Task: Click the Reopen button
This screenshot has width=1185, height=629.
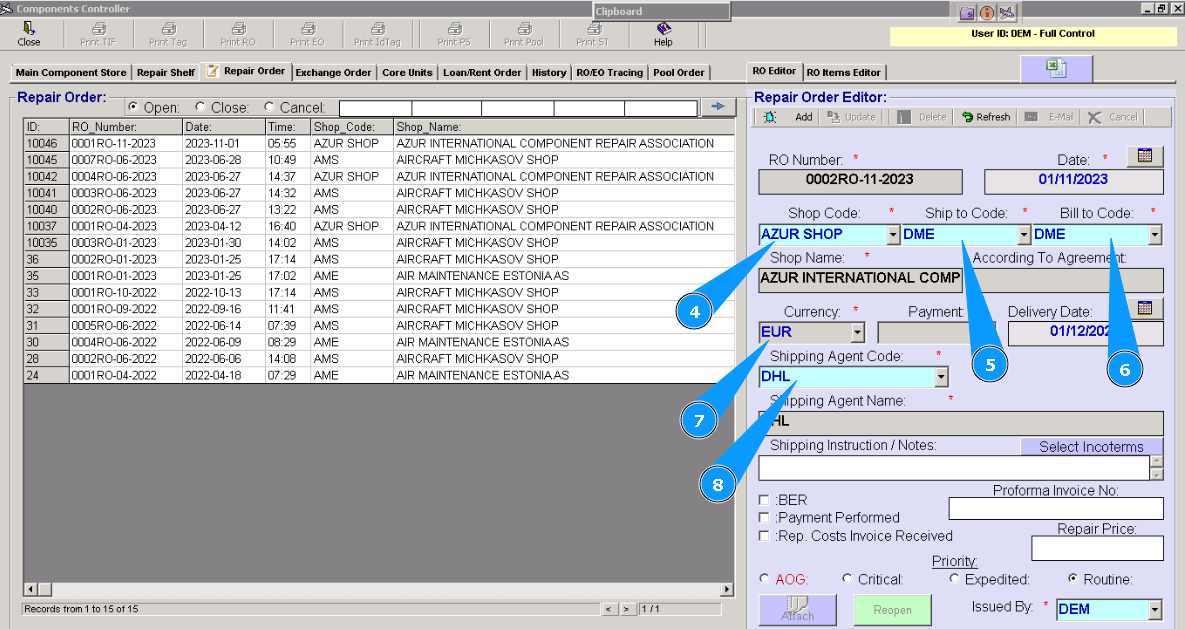Action: coord(893,609)
